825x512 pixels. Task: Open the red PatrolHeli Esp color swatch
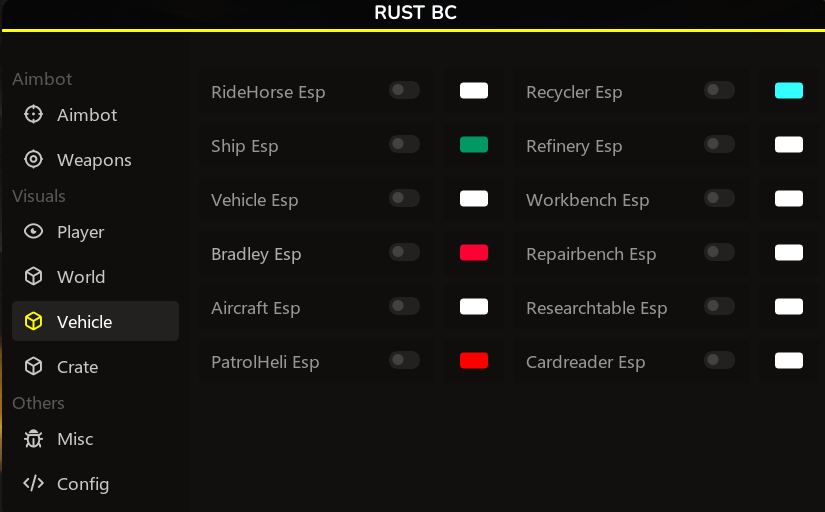[x=474, y=361]
